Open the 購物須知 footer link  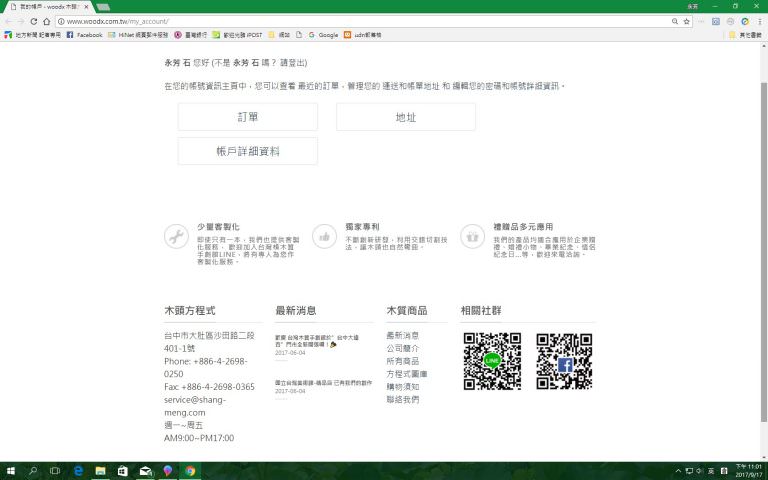click(402, 386)
